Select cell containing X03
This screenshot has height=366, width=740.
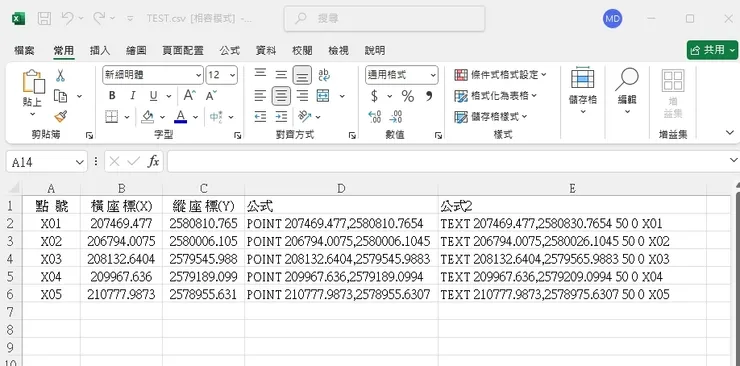[51, 259]
